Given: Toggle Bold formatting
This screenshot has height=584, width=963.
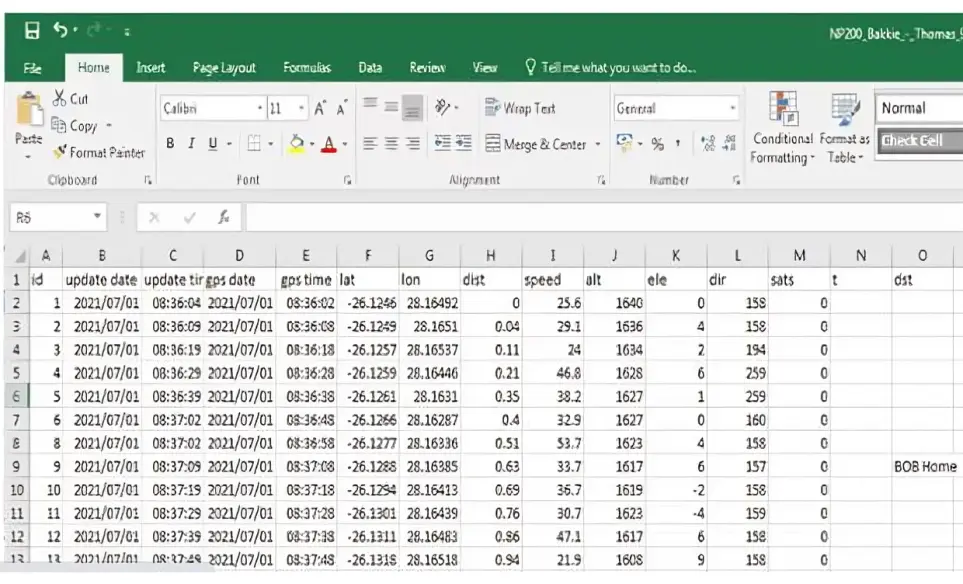Looking at the screenshot, I should 171,144.
